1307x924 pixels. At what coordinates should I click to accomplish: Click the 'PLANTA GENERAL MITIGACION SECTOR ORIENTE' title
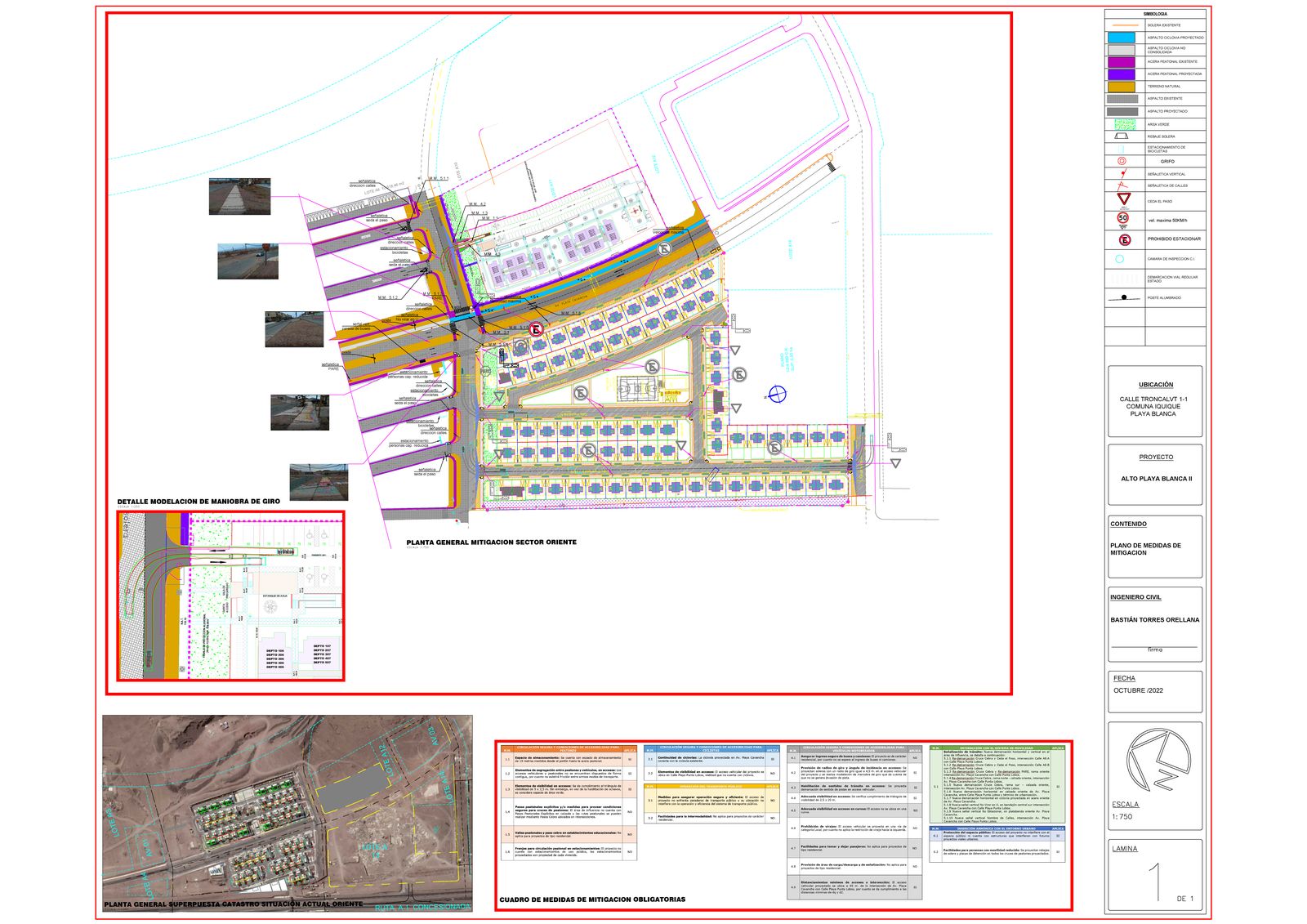coord(492,542)
